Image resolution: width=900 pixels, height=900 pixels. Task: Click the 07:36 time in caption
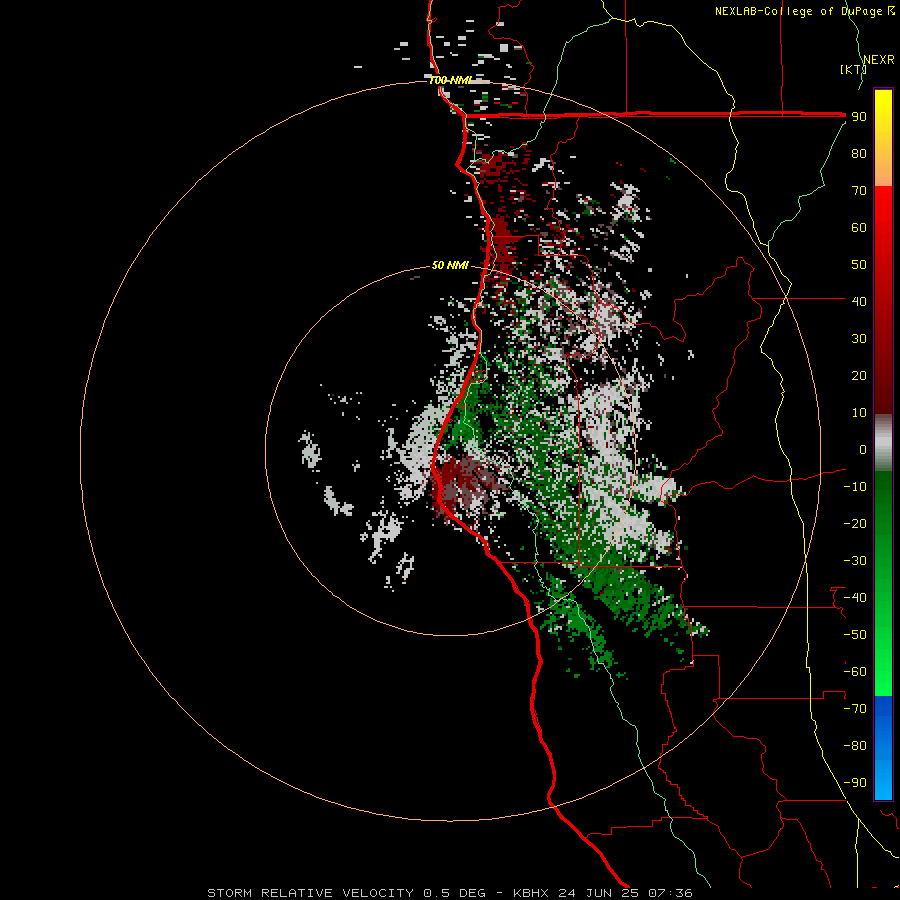click(670, 893)
